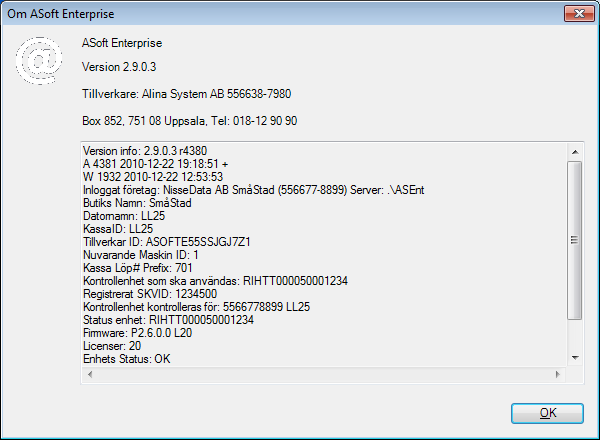This screenshot has height=440, width=600.
Task: Click the 'Kassa Löp# Prefix: 701' row
Action: pos(138,268)
